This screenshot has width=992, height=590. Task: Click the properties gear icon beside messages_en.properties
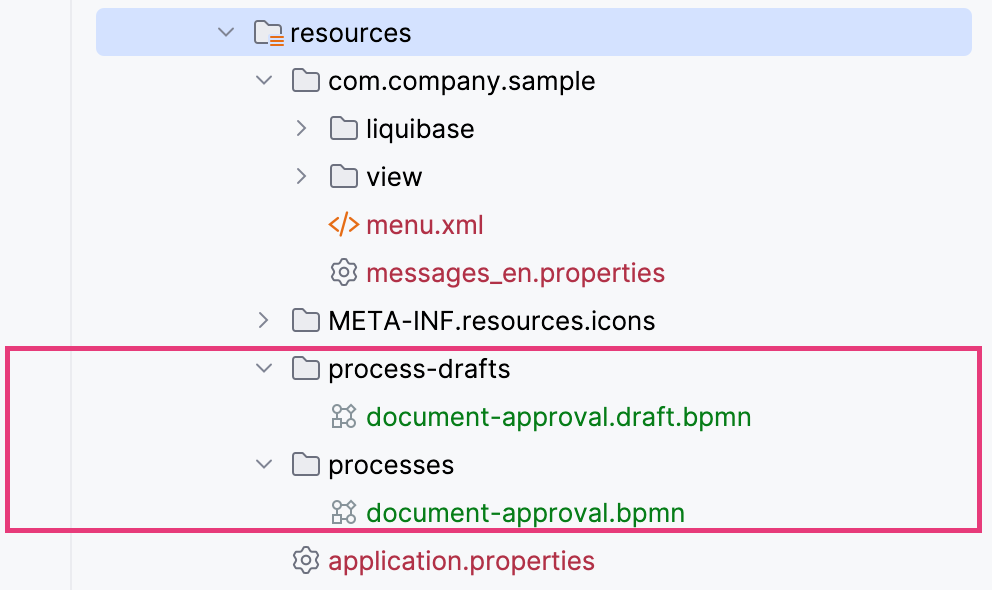[343, 272]
